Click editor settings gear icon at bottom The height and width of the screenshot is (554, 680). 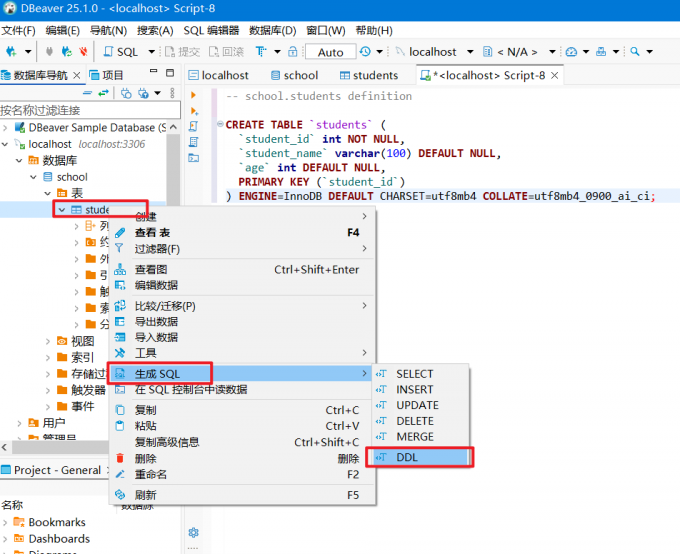(x=193, y=532)
